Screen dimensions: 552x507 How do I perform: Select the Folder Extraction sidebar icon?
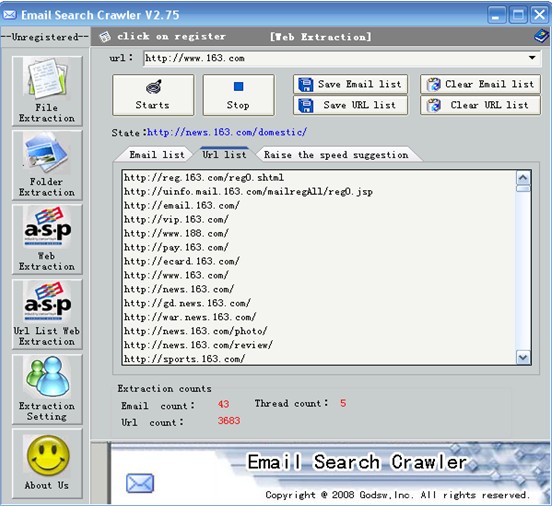(x=47, y=165)
